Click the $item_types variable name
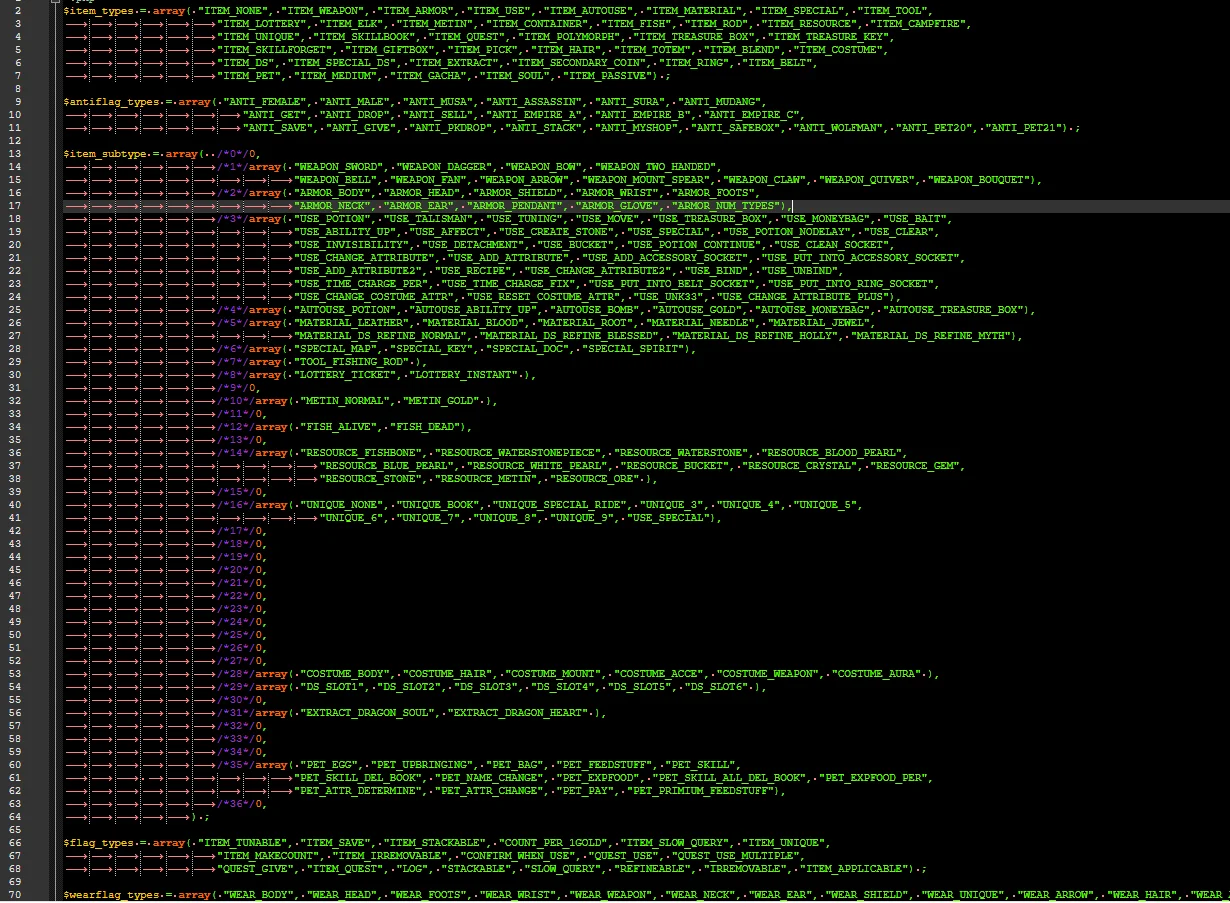Screen dimensions: 1230x903 (x=98, y=10)
